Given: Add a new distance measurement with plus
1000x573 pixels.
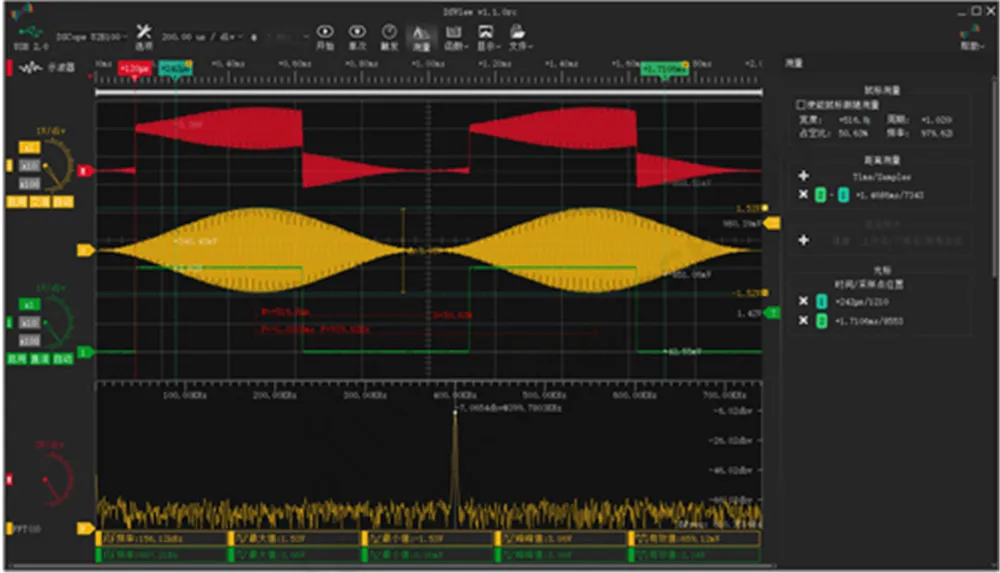Looking at the screenshot, I should tap(804, 175).
